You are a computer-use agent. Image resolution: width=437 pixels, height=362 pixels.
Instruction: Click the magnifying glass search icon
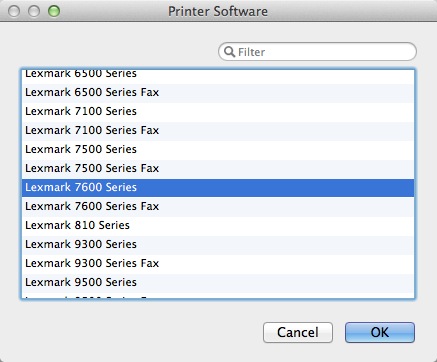coord(229,52)
